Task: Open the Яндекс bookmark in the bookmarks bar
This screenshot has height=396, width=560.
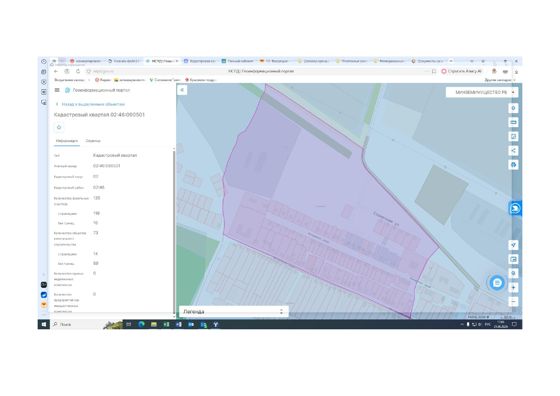Action: [103, 80]
